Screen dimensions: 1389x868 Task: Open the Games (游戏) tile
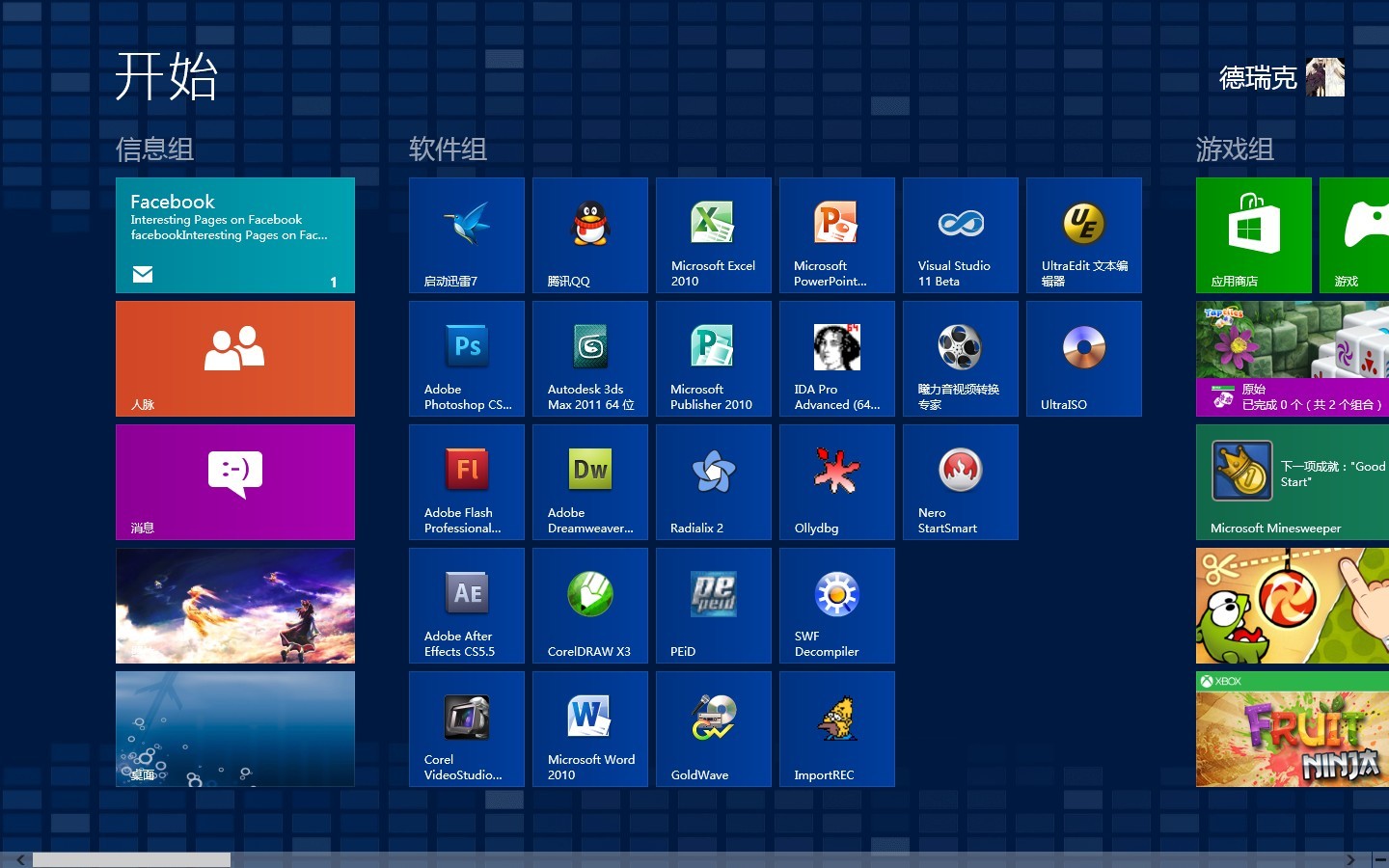pos(1354,235)
